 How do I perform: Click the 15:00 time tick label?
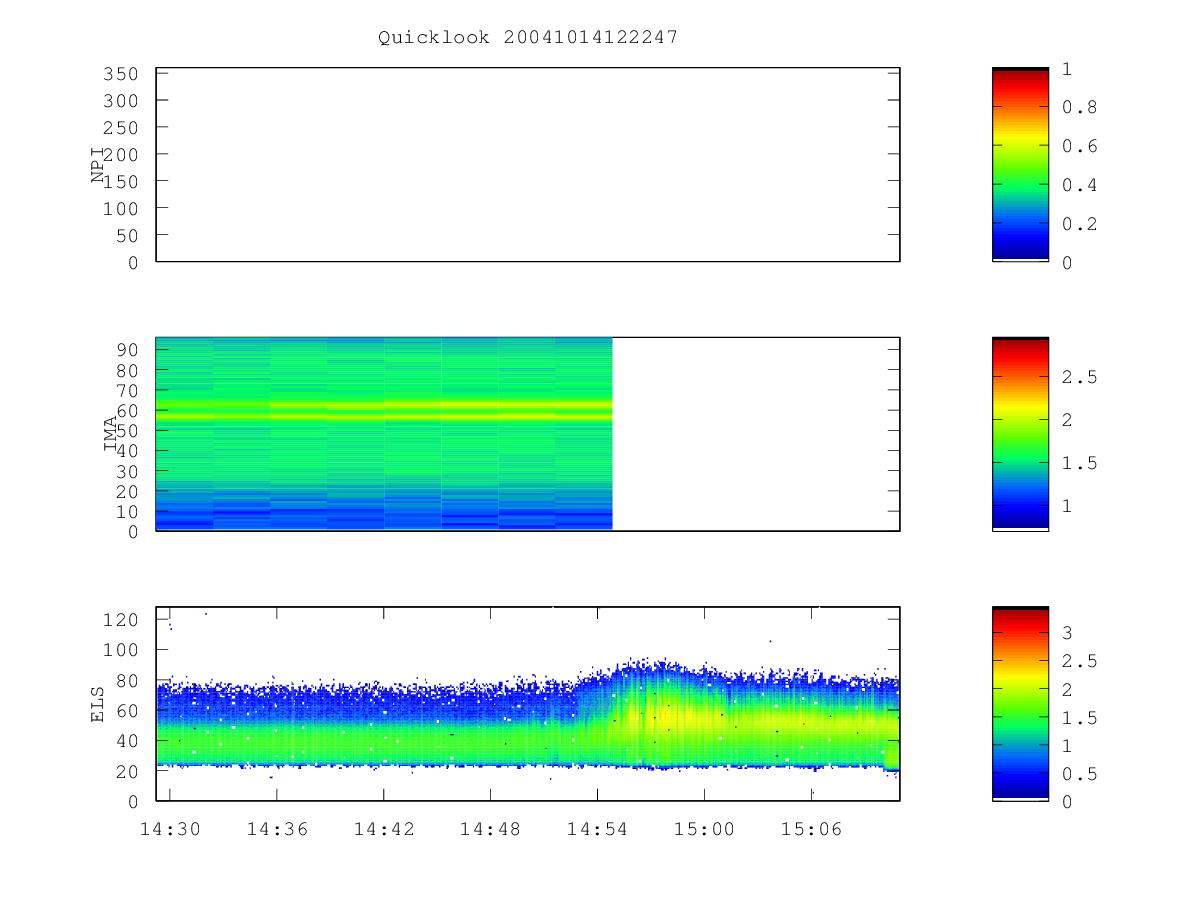pos(703,829)
